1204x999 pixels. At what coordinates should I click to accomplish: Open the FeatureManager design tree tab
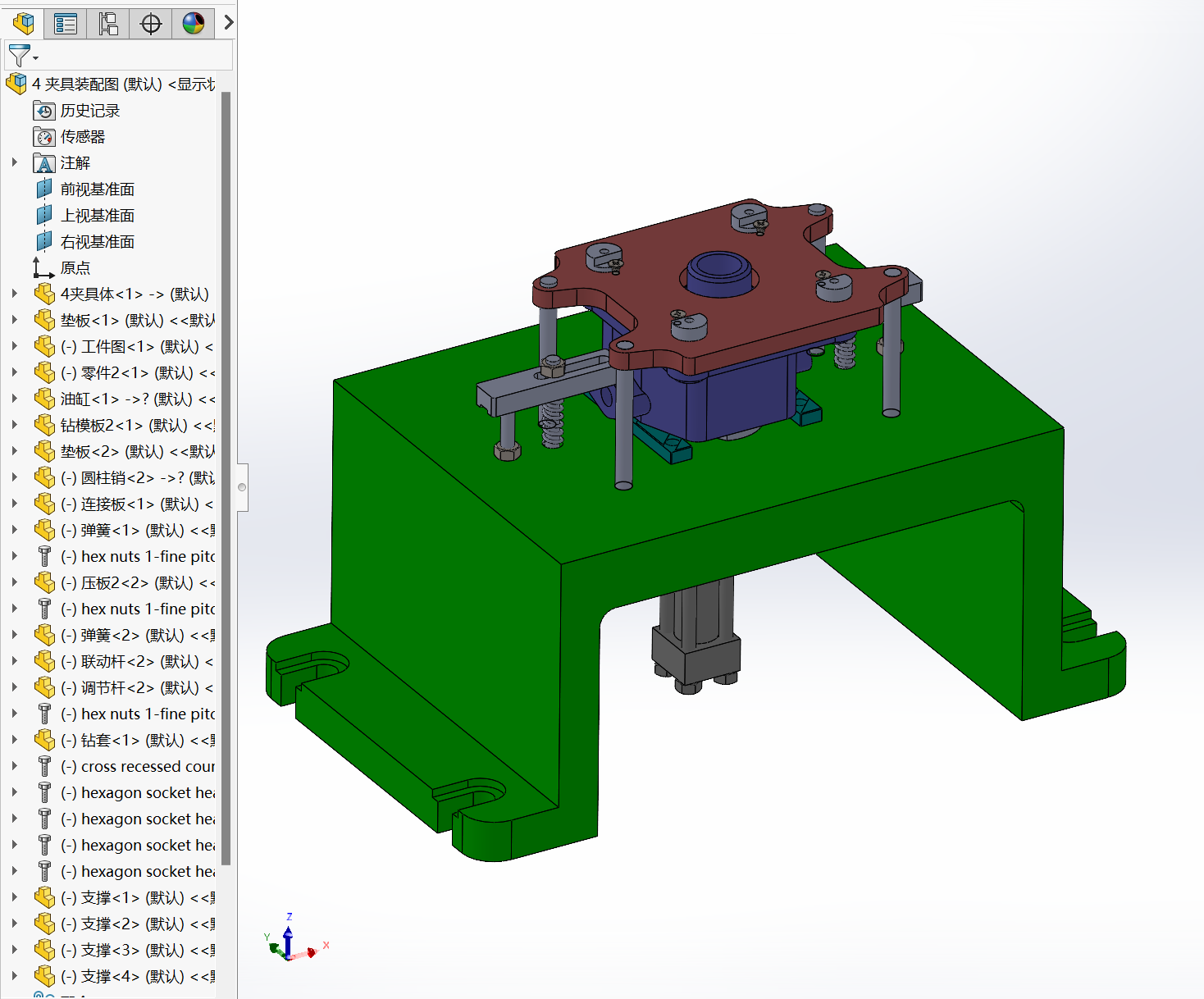23,23
